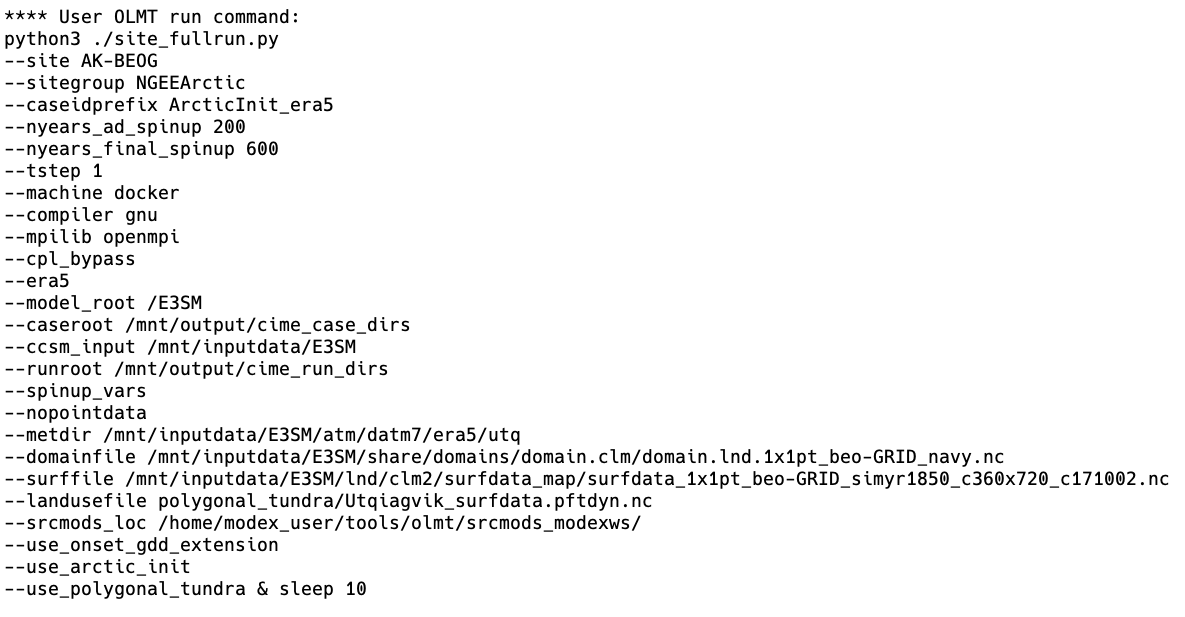Click the --nyears_ad_spinup 200 line

125,127
